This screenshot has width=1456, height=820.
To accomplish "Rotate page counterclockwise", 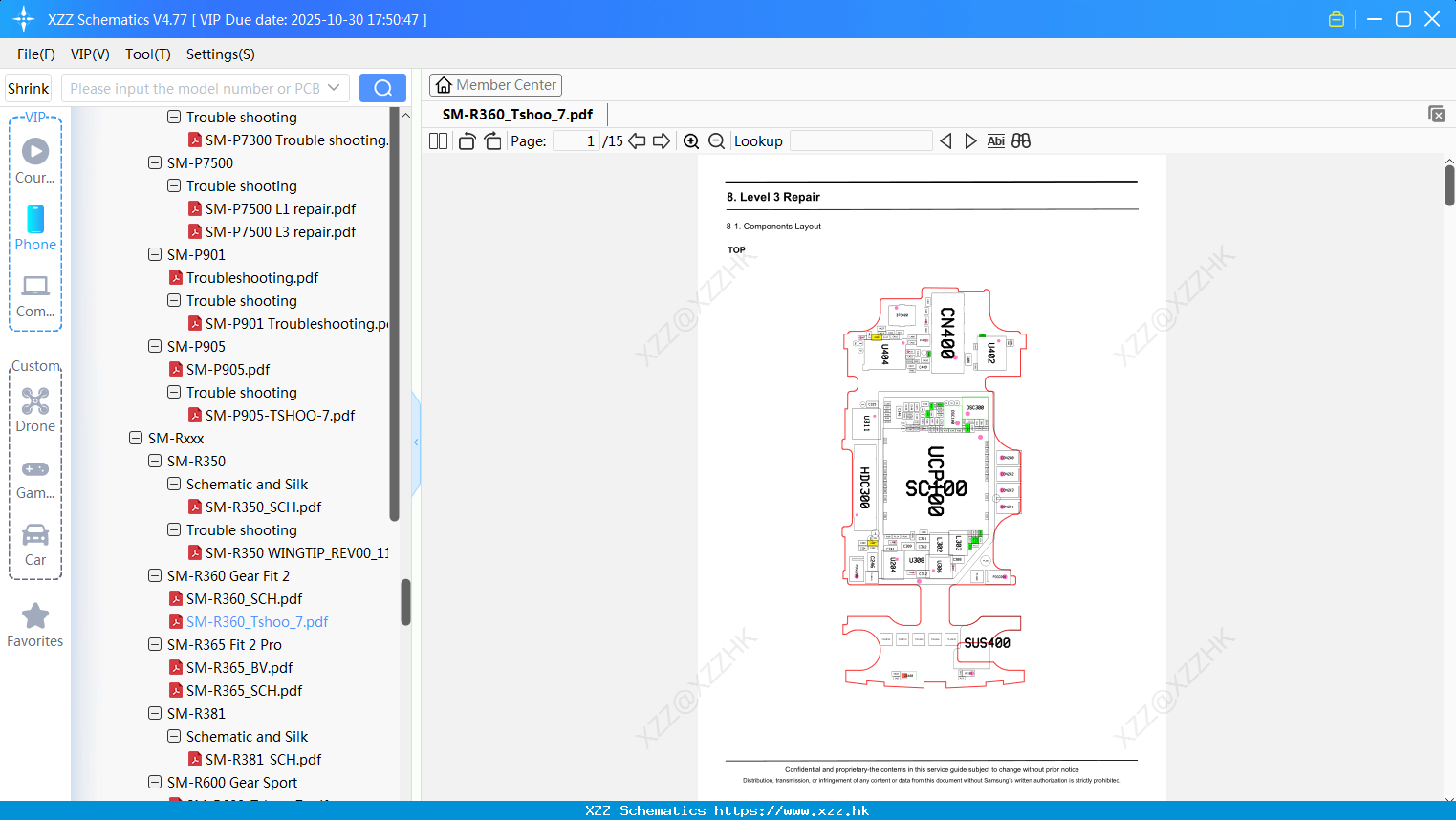I will [x=467, y=140].
